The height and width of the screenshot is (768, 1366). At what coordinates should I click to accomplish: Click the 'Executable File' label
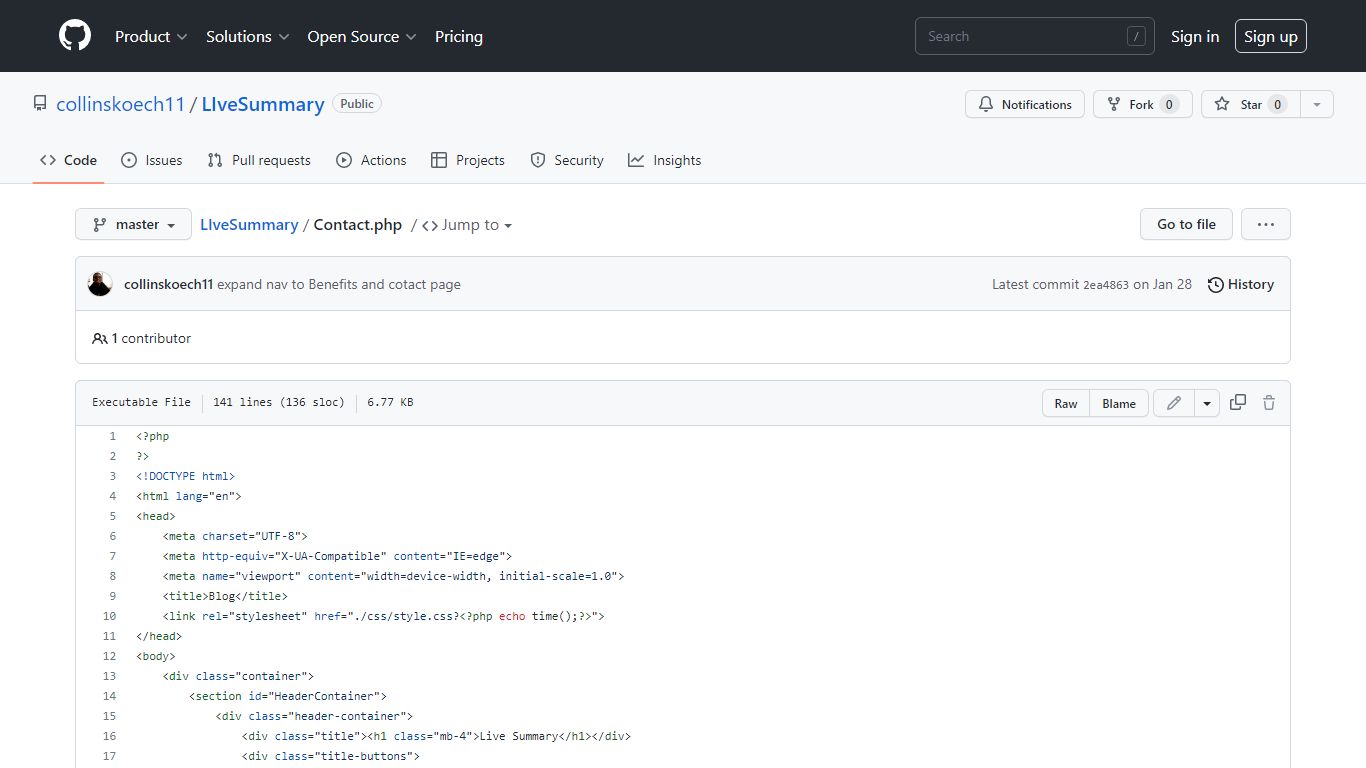tap(141, 402)
